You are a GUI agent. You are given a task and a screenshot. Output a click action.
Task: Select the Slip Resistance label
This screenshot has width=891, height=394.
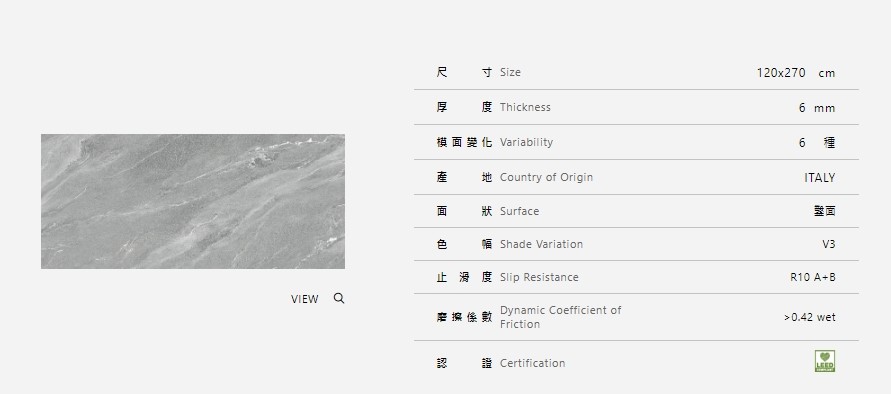[x=539, y=277]
